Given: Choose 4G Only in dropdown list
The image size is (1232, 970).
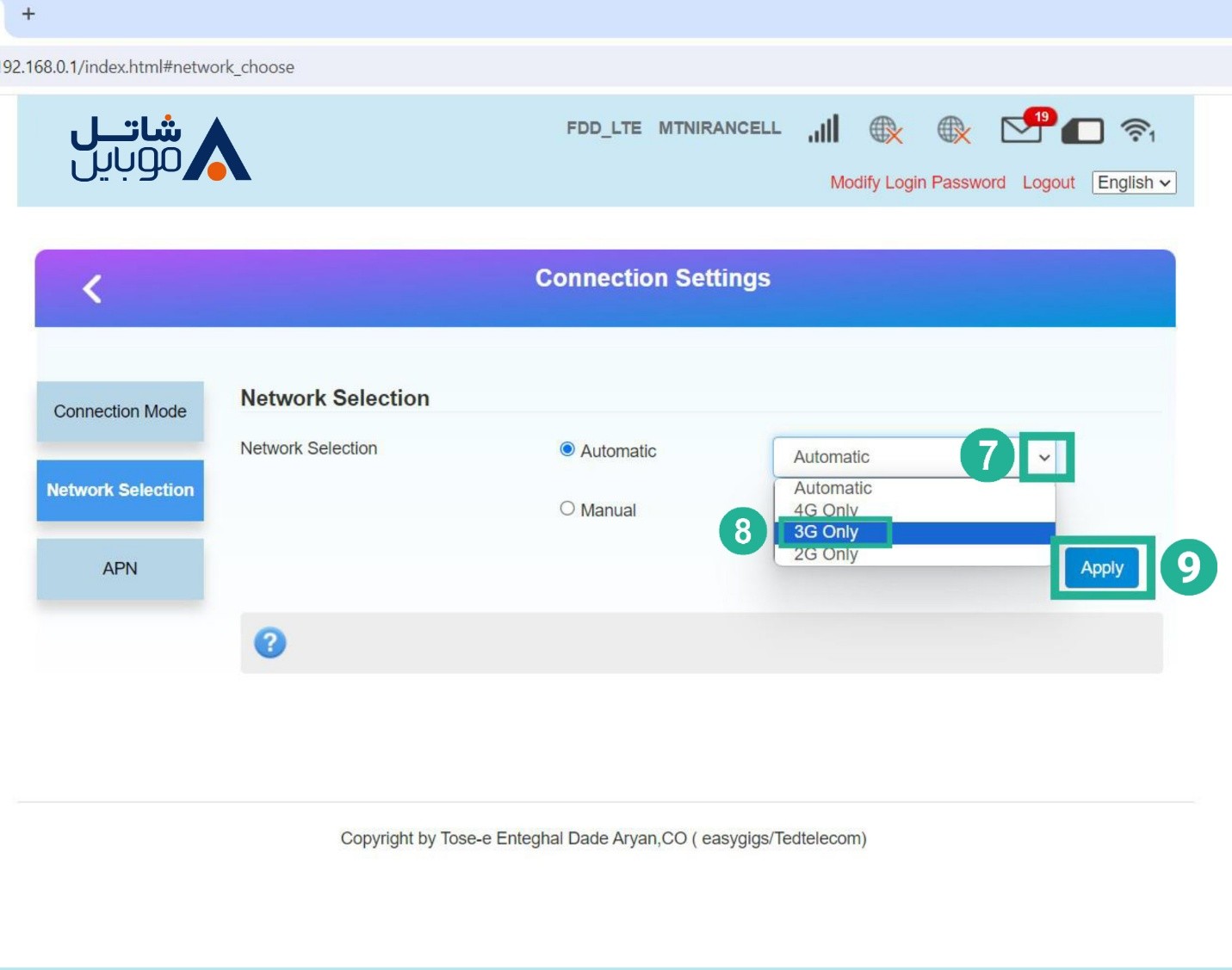Looking at the screenshot, I should [x=914, y=510].
